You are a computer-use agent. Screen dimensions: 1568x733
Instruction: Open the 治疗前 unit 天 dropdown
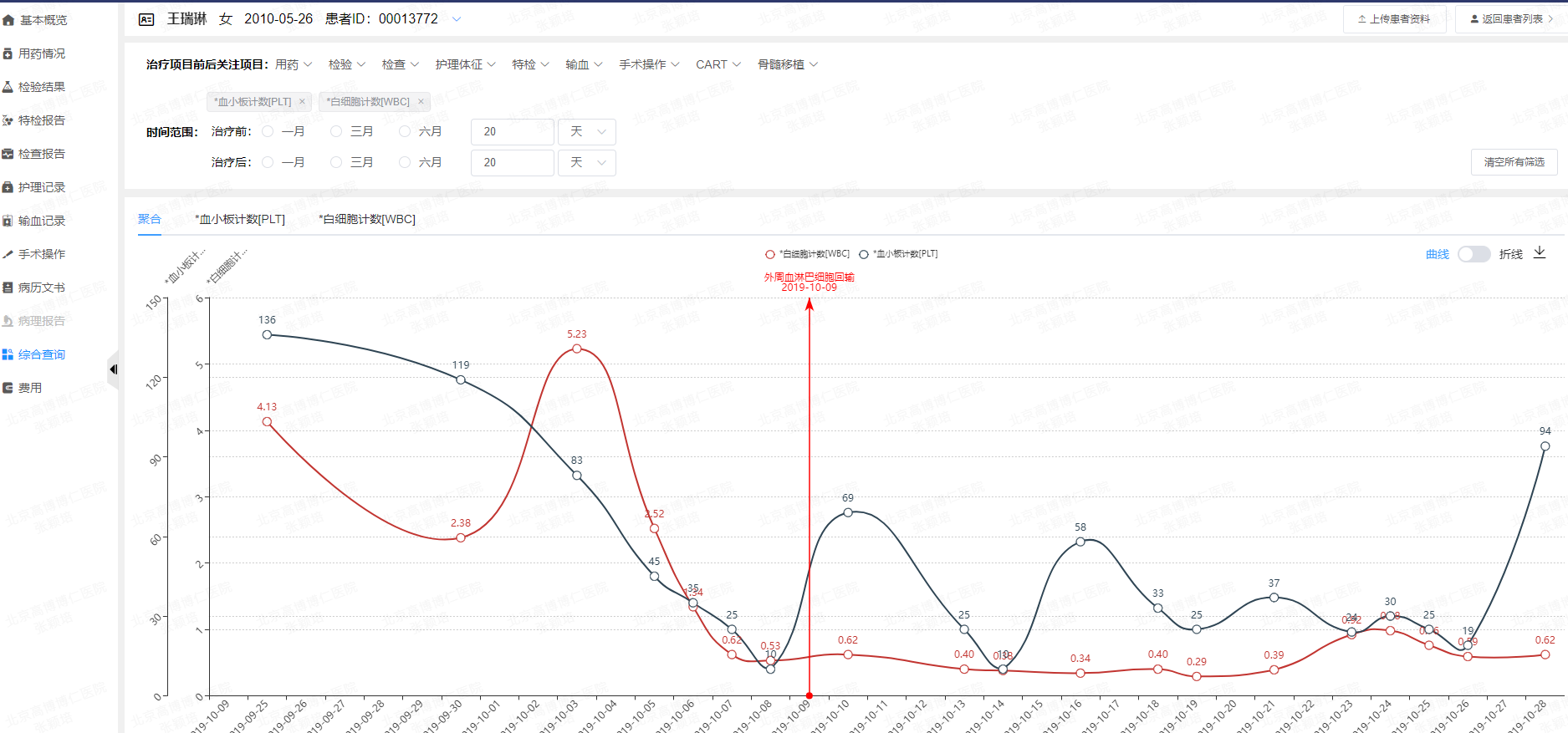pyautogui.click(x=587, y=132)
